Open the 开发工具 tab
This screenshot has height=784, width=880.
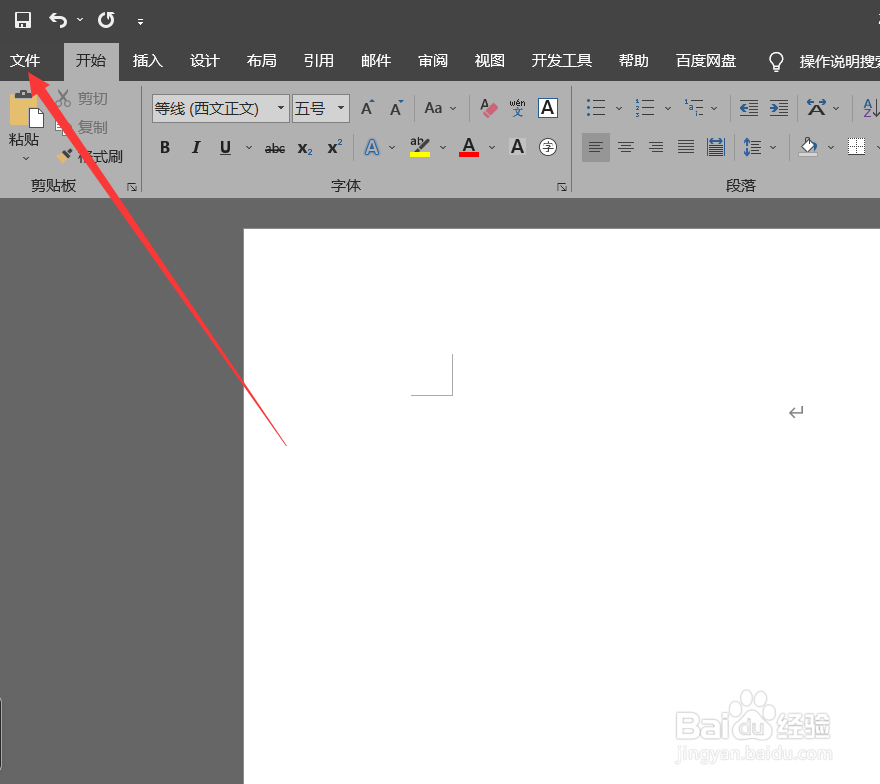coord(561,61)
